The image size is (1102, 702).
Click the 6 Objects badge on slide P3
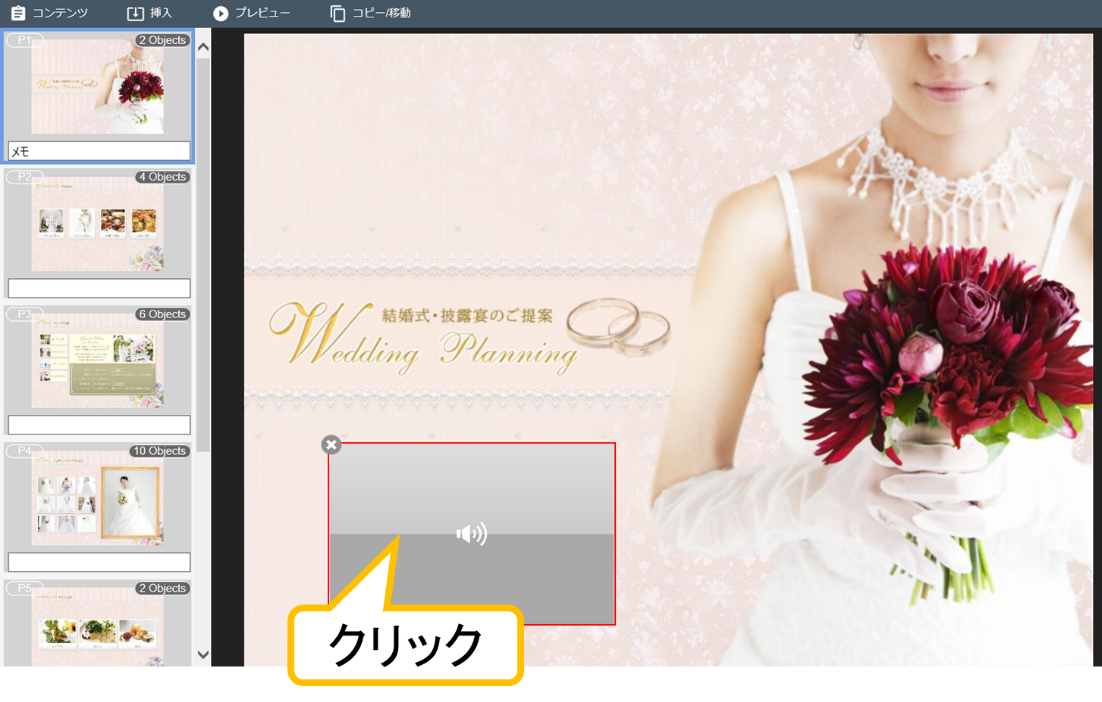162,314
